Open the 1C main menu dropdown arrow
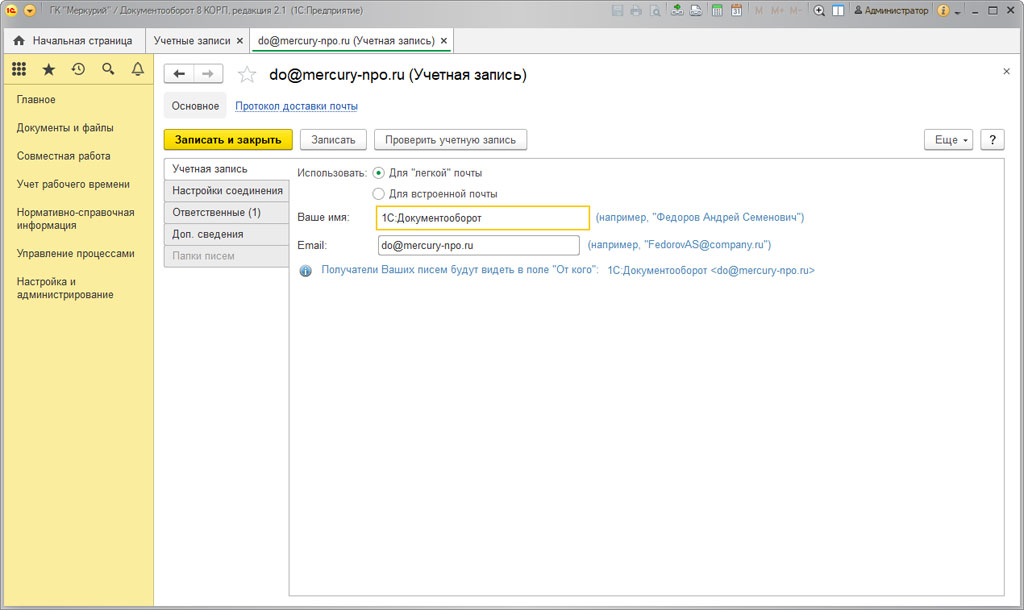Viewport: 1024px width, 610px height. pos(29,11)
